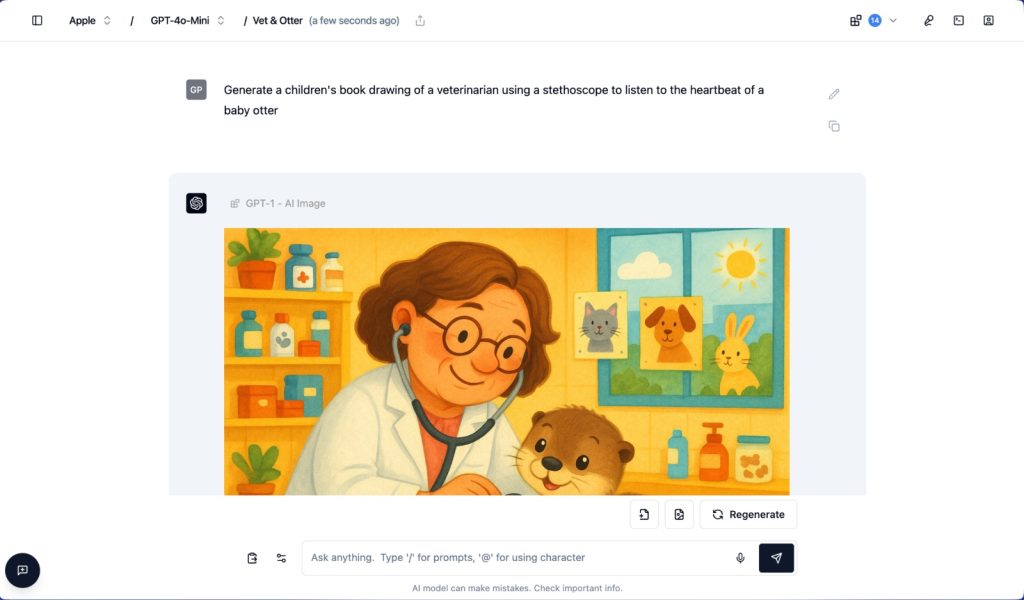Click the share conversation icon
The width and height of the screenshot is (1024, 600).
pos(420,21)
